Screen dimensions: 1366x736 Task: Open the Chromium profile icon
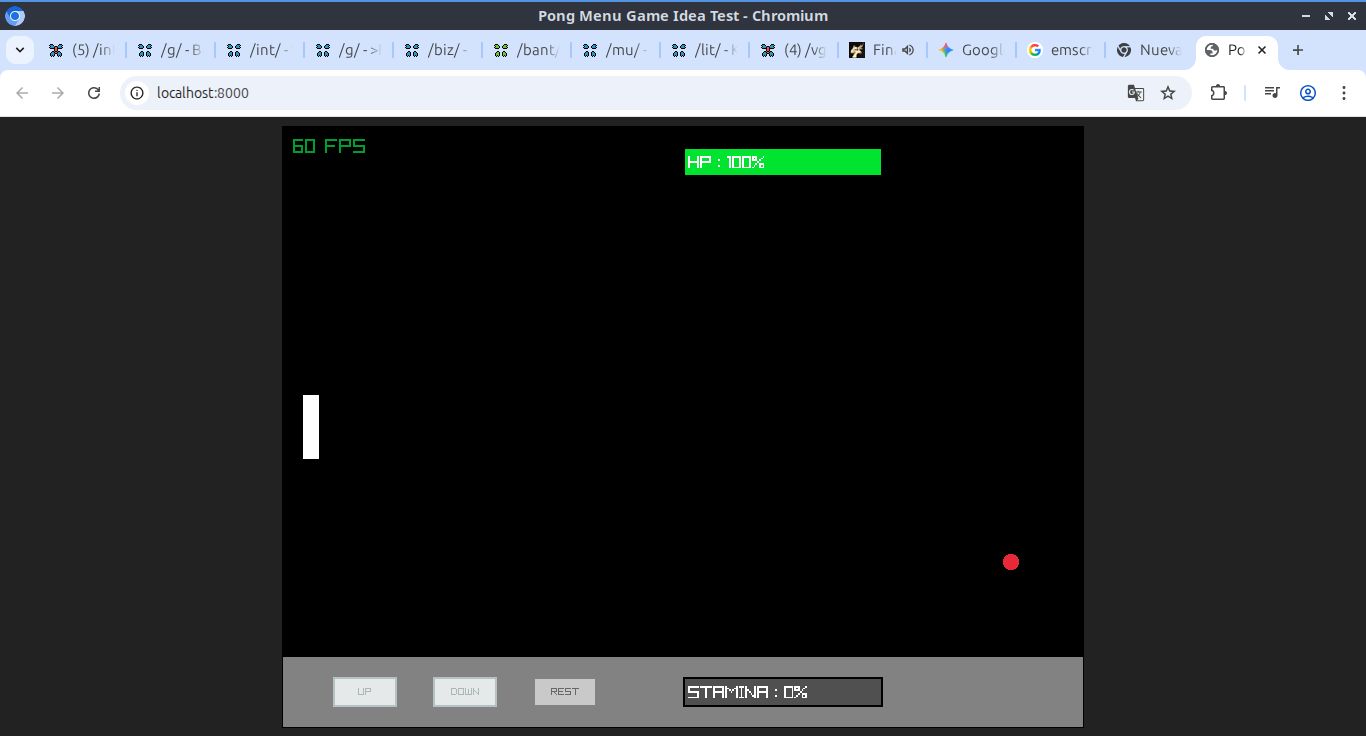tap(1308, 93)
